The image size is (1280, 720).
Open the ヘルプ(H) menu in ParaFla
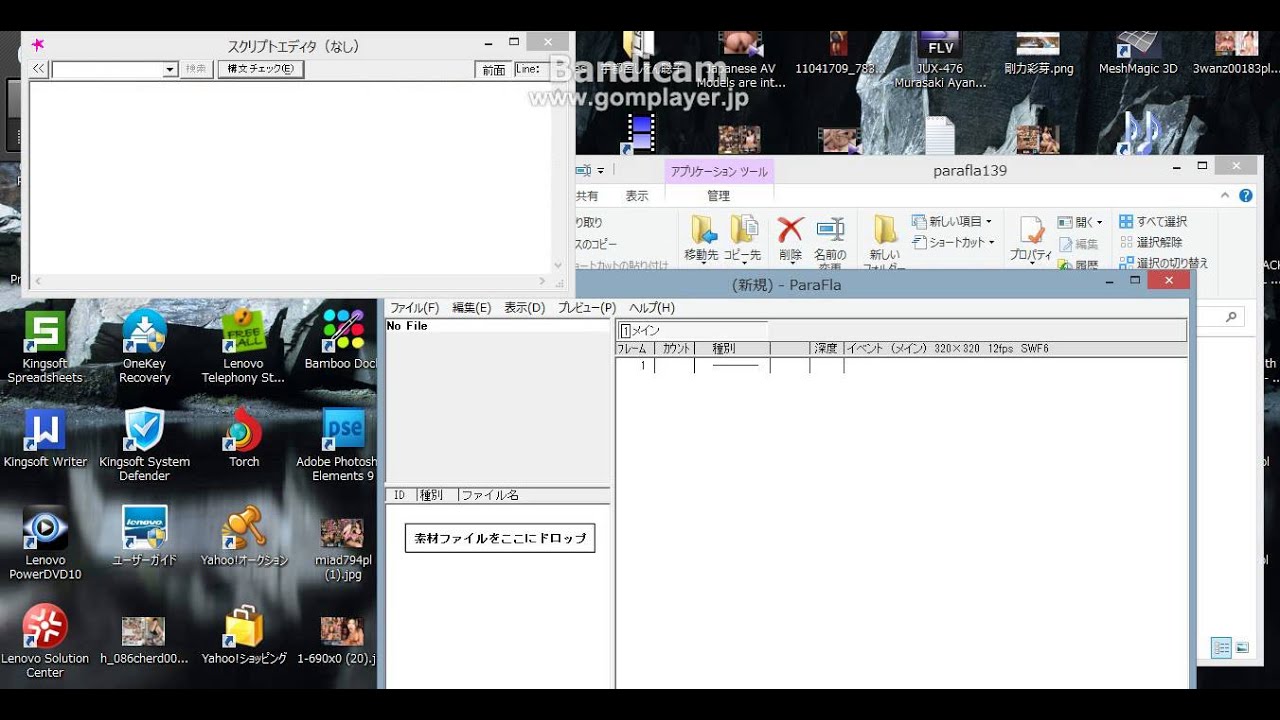click(651, 308)
